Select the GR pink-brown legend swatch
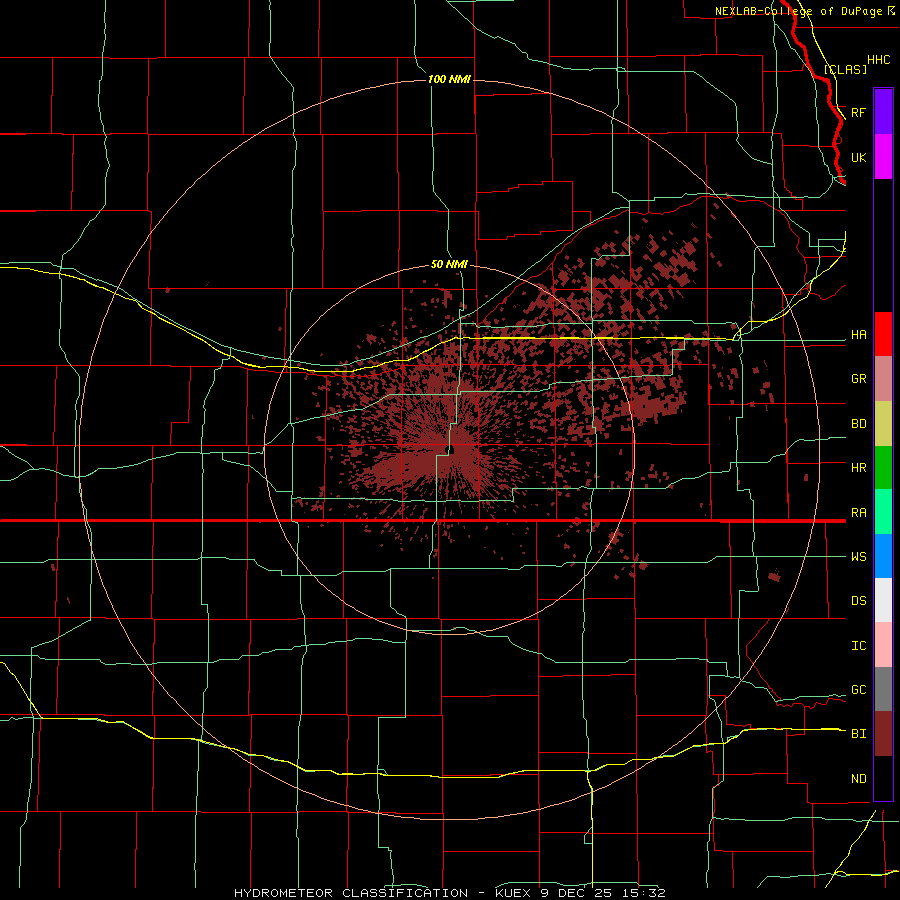This screenshot has height=900, width=900. 883,379
